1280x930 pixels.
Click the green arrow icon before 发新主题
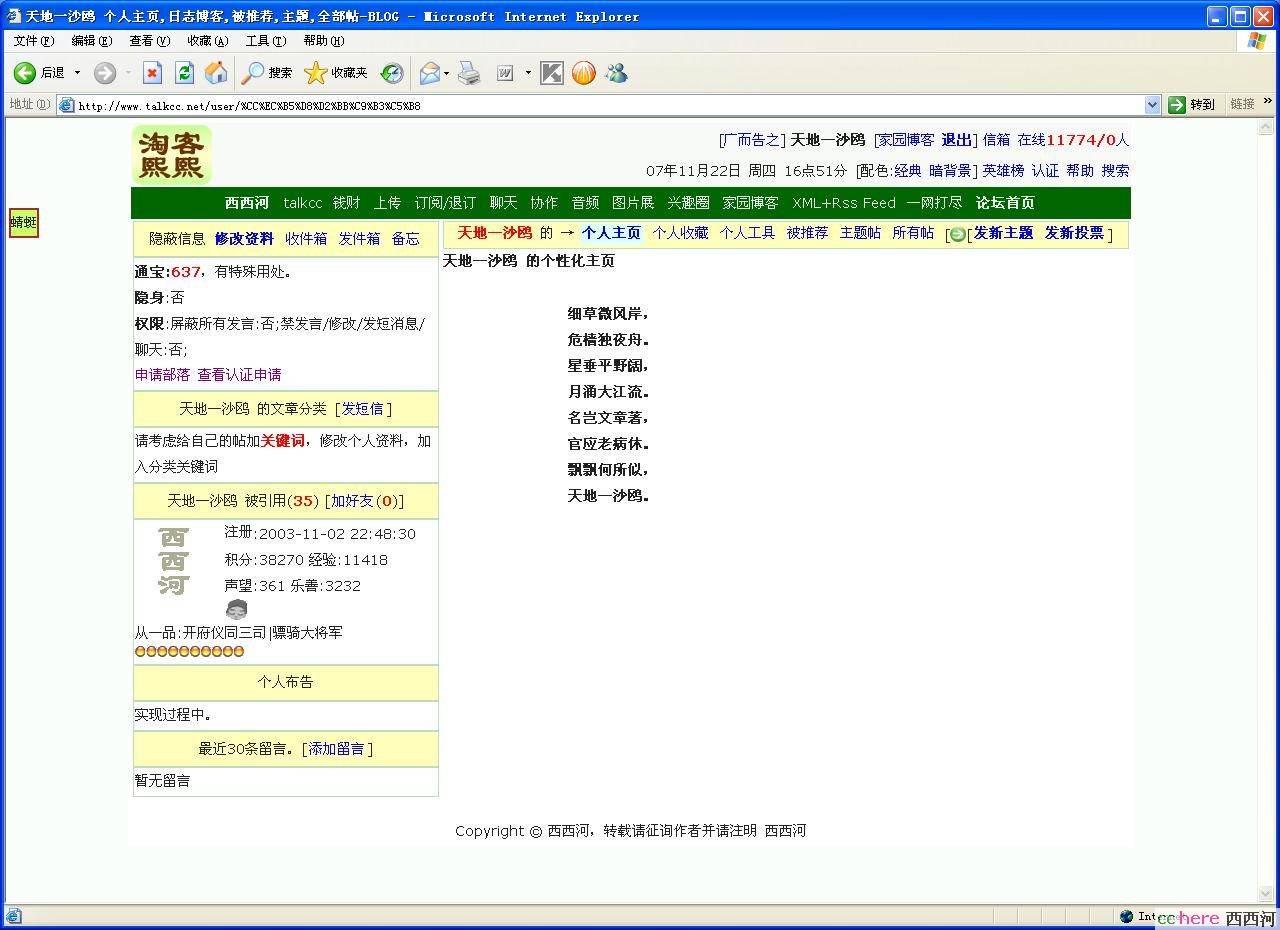957,234
